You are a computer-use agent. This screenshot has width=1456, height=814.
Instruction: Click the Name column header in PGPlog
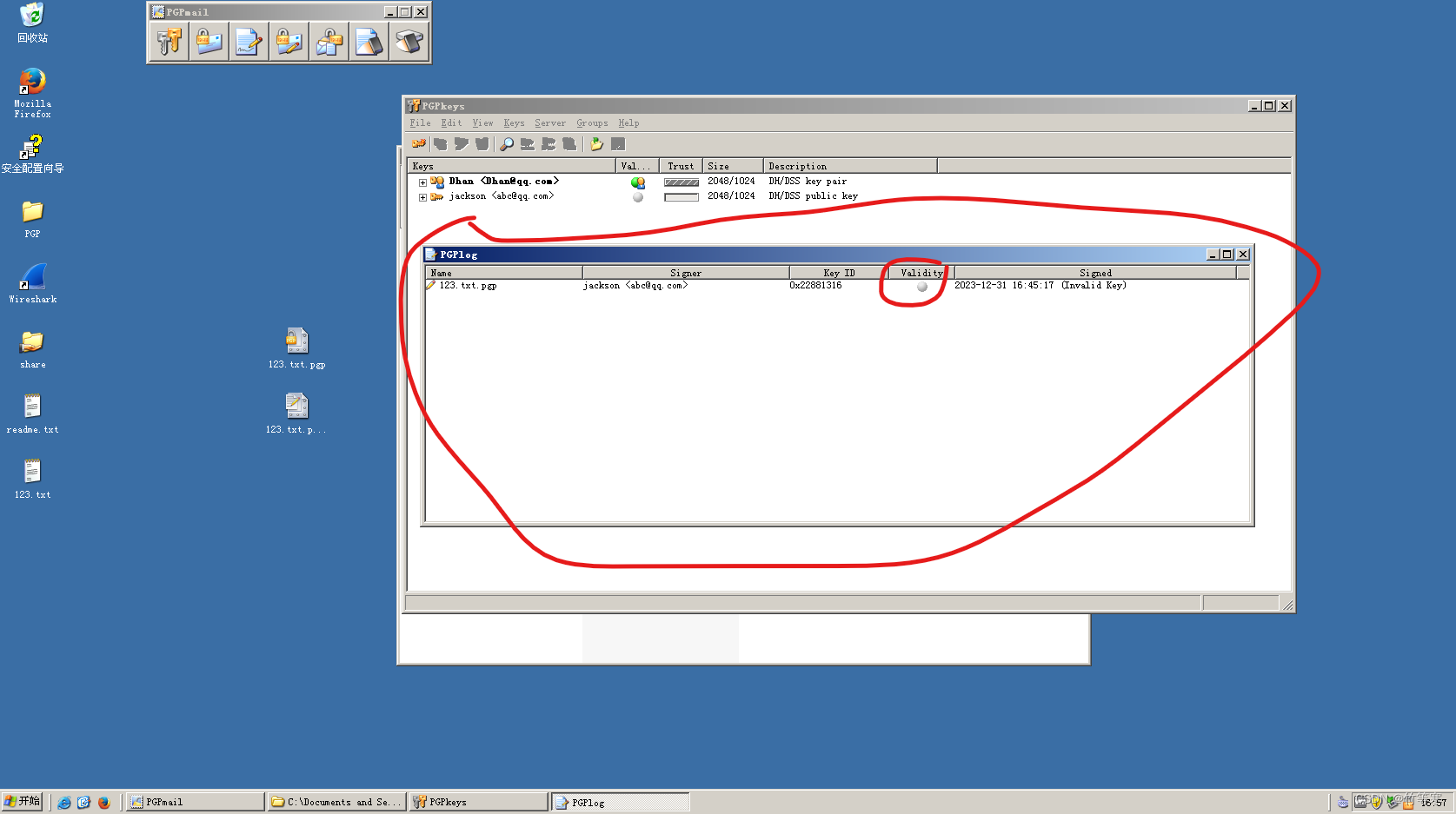pyautogui.click(x=504, y=273)
